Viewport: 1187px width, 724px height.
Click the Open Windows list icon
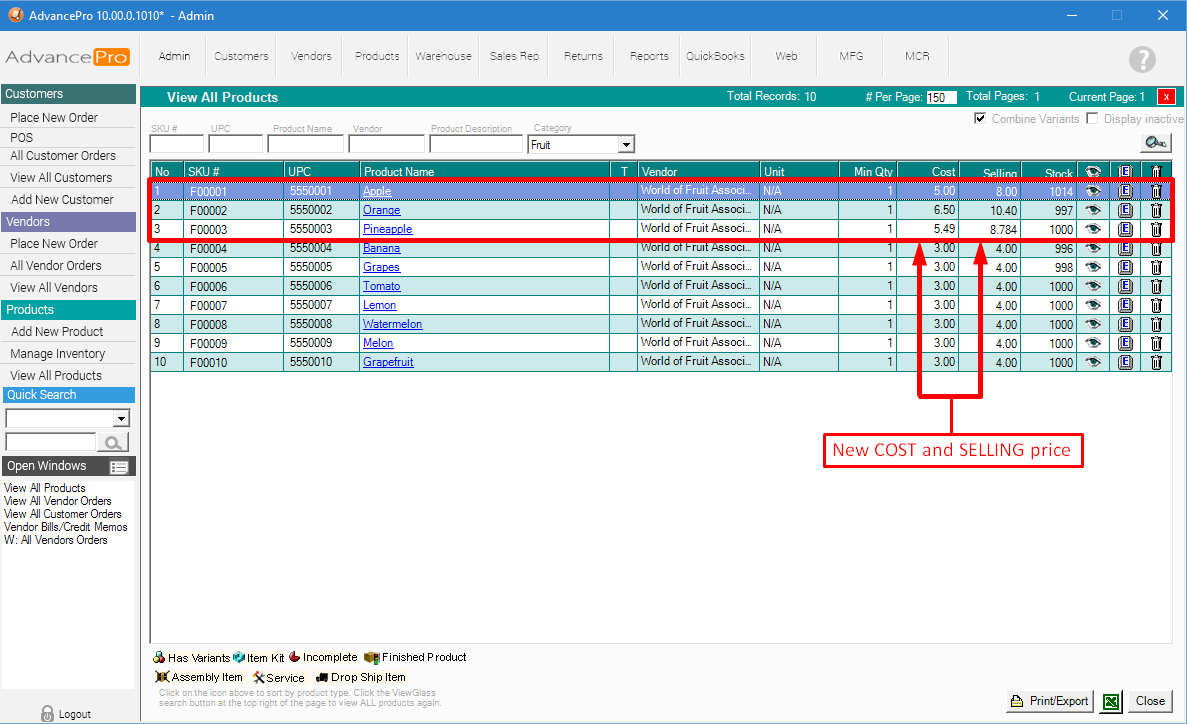coord(119,467)
